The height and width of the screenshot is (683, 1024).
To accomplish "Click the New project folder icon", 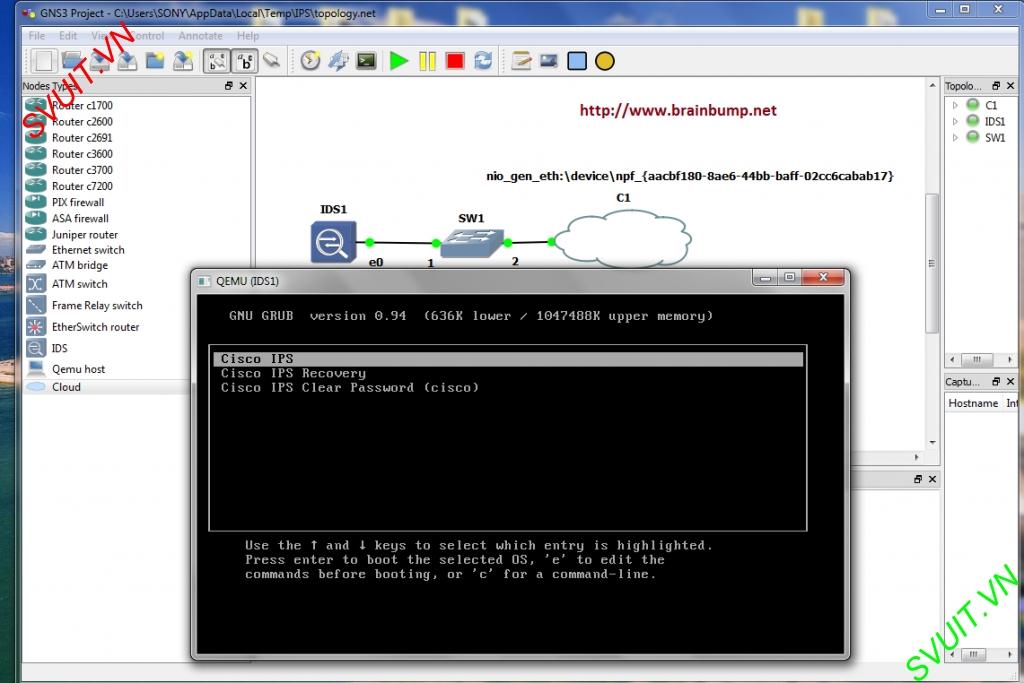I will click(x=155, y=61).
